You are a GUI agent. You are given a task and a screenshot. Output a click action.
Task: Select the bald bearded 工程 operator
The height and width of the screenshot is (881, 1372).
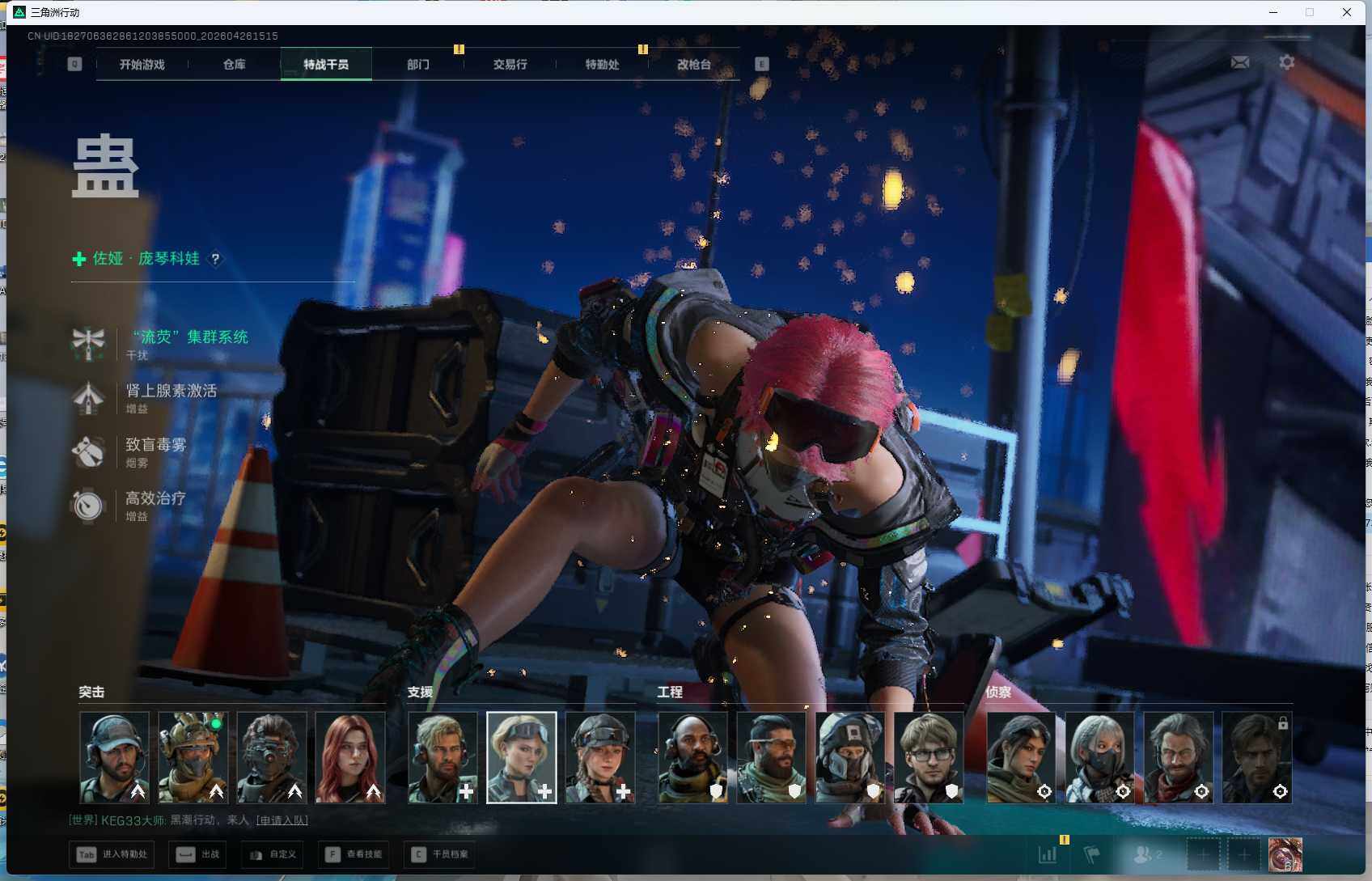pos(692,757)
